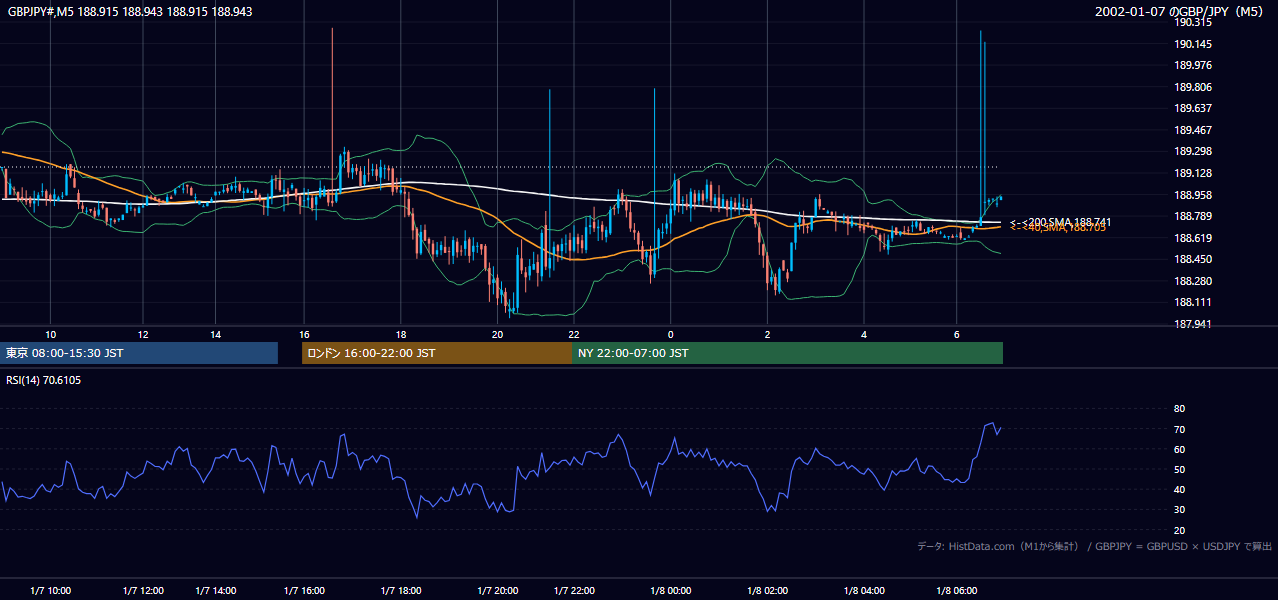Click the bottom date label 1/7 18:00
1278x600 pixels.
click(x=400, y=590)
